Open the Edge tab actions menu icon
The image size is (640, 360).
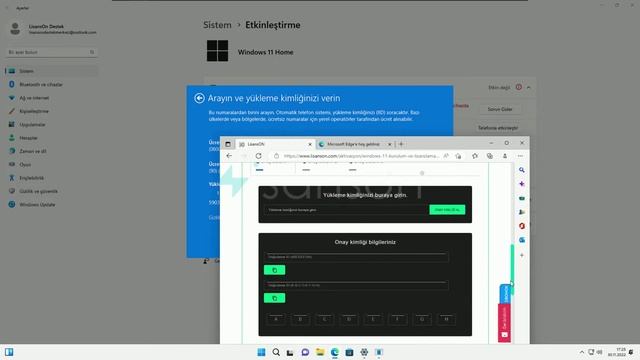coord(228,144)
